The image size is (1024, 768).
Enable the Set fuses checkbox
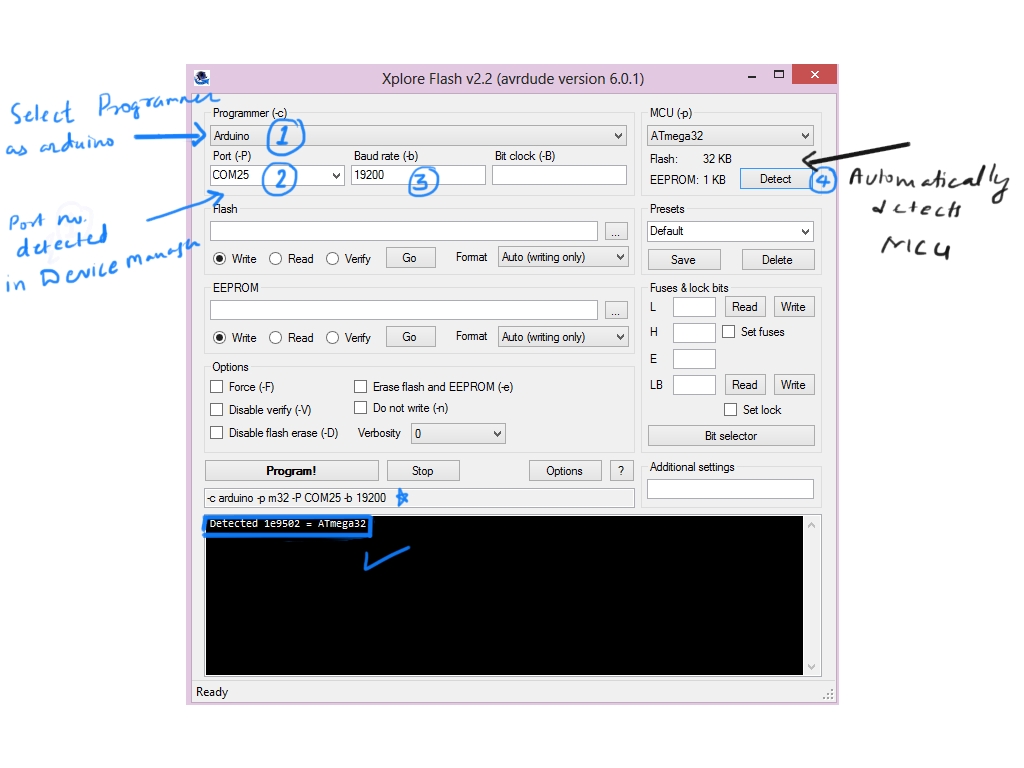pos(729,332)
